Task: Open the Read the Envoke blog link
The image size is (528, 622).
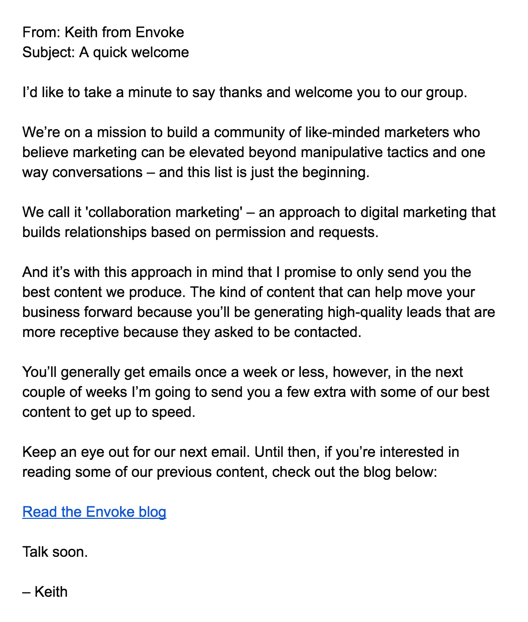Action: pyautogui.click(x=94, y=512)
